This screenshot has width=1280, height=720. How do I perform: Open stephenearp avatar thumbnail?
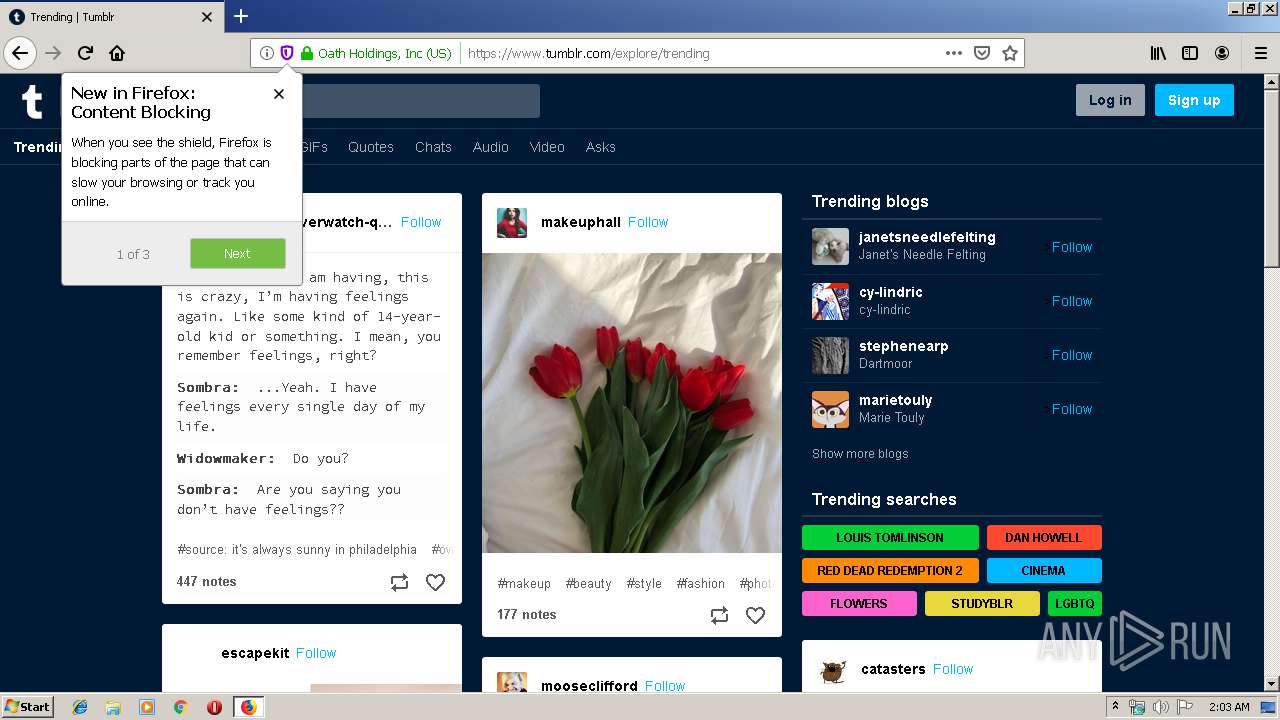click(830, 354)
